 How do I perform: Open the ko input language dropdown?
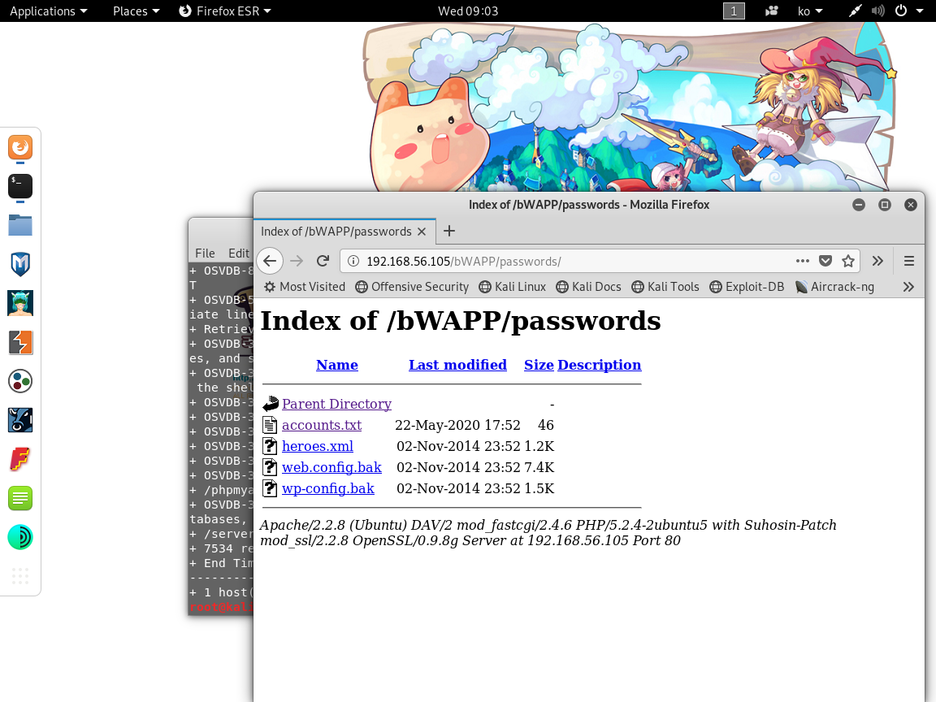pos(810,11)
